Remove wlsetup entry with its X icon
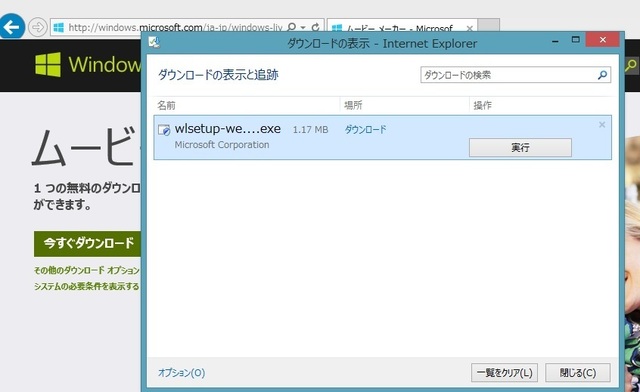 point(602,125)
